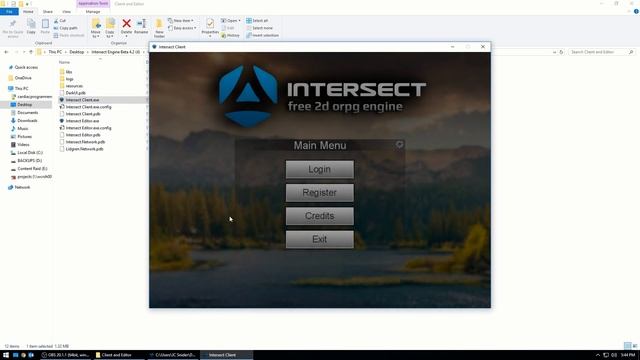Click History in the Explorer ribbon
The height and width of the screenshot is (360, 640).
[231, 36]
